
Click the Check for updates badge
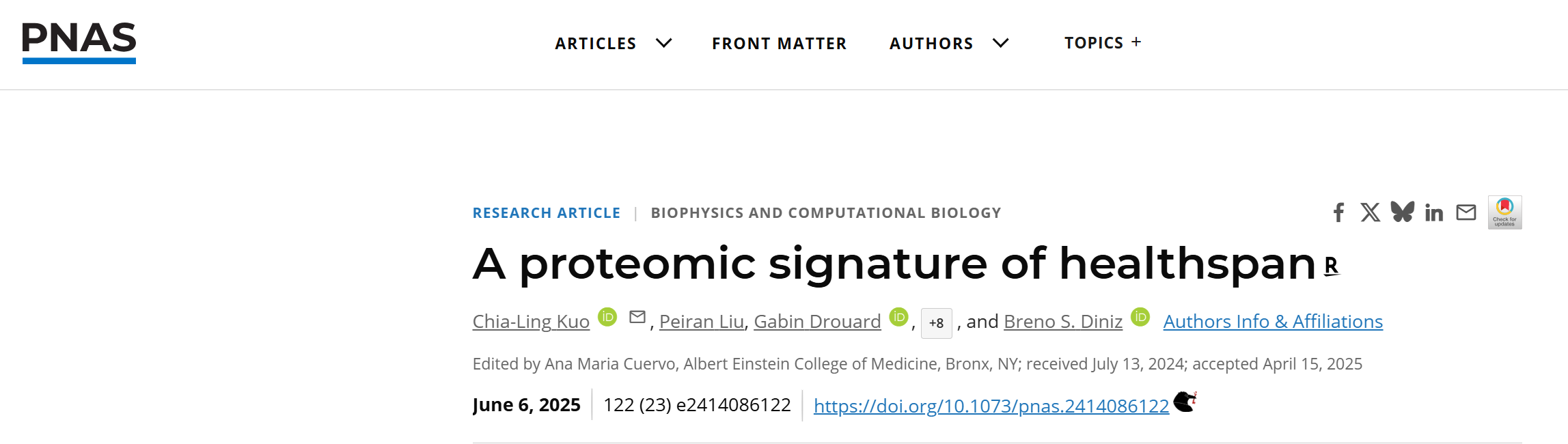1505,212
